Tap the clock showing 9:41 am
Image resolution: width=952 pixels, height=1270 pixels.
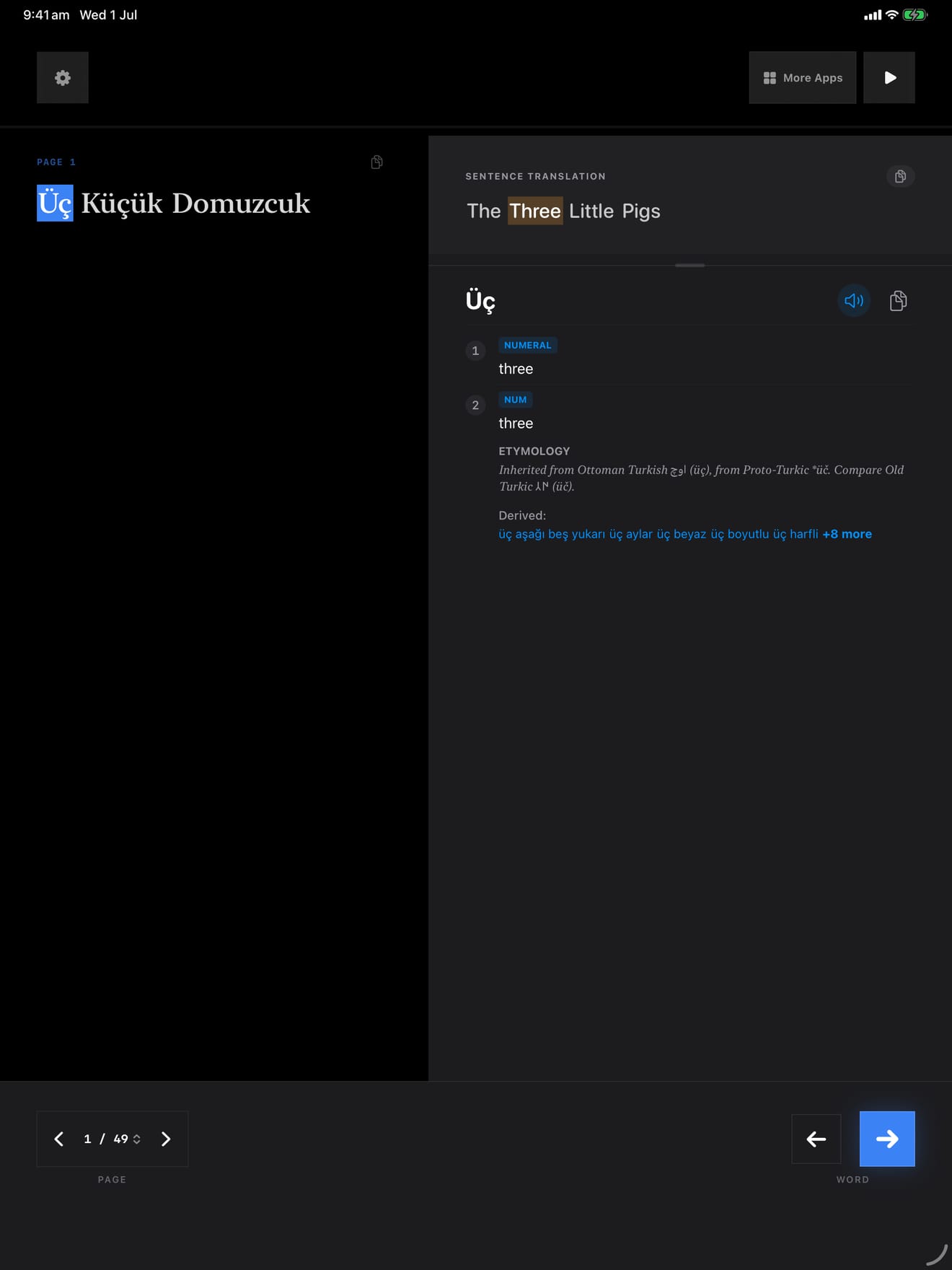[x=46, y=14]
